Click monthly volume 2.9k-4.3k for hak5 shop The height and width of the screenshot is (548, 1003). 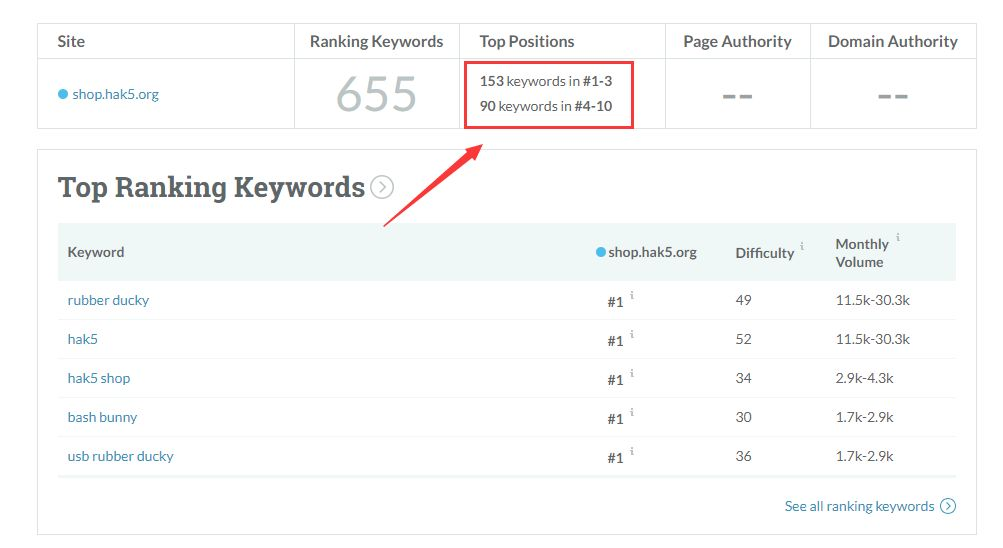coord(864,378)
